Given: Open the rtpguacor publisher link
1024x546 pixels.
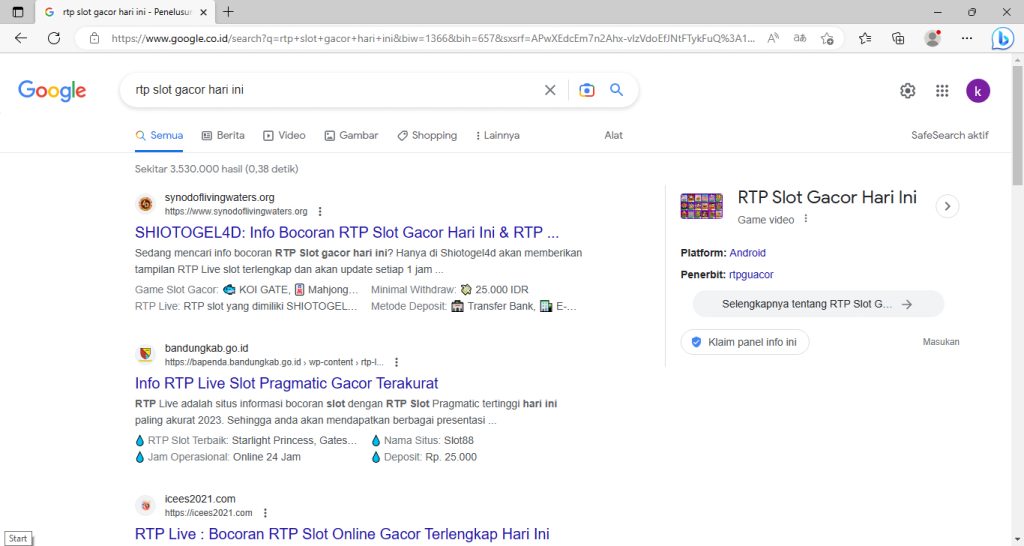Looking at the screenshot, I should 751,275.
